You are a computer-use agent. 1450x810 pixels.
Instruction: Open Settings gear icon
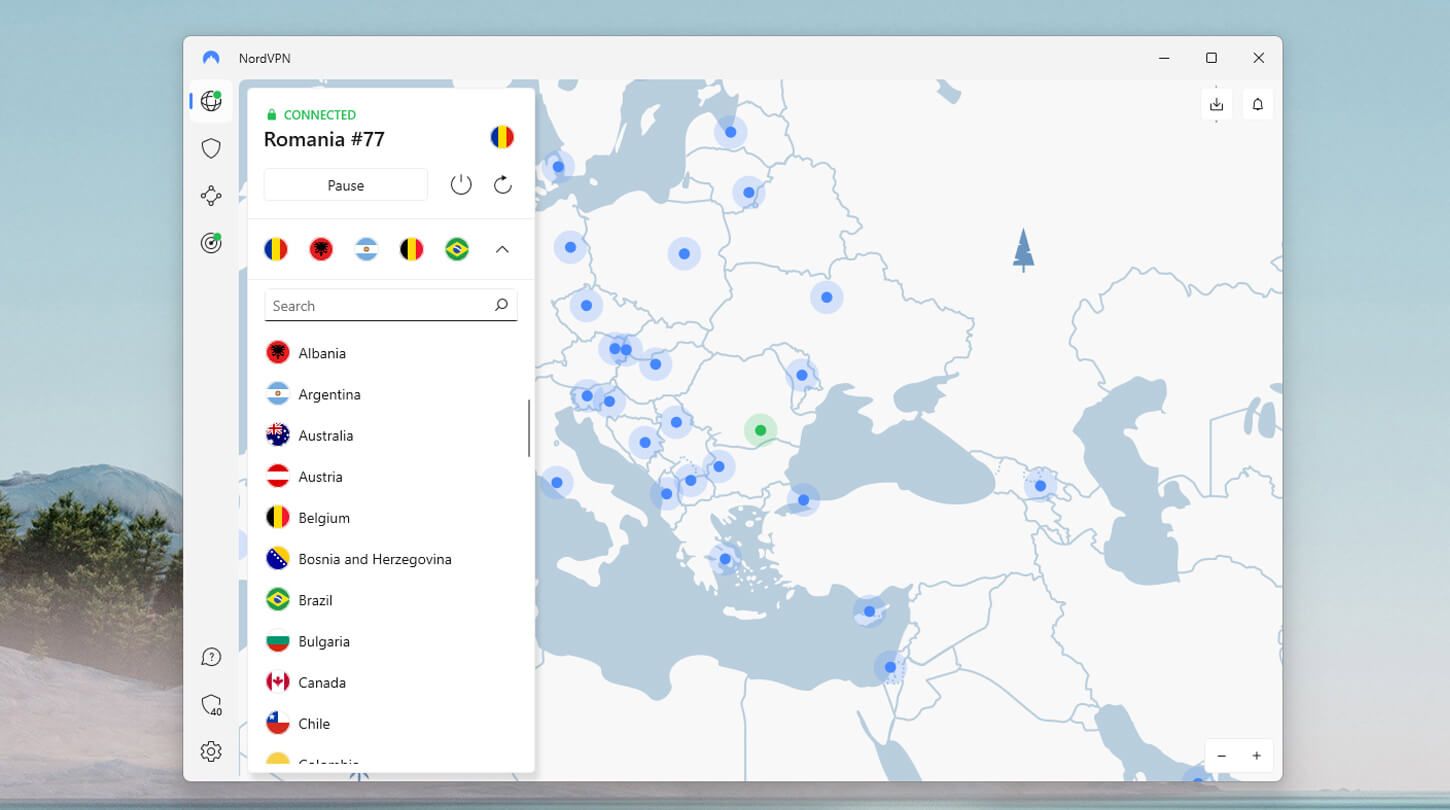211,751
